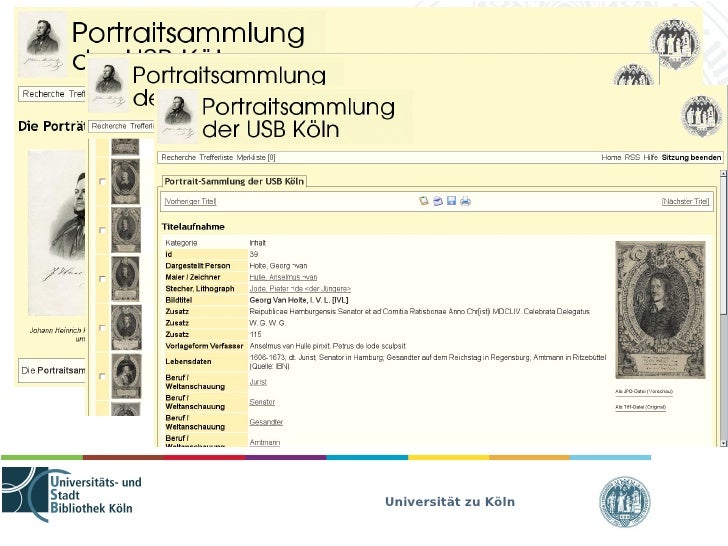Open the Senator profession link
This screenshot has height=546, width=728.
pyautogui.click(x=262, y=402)
